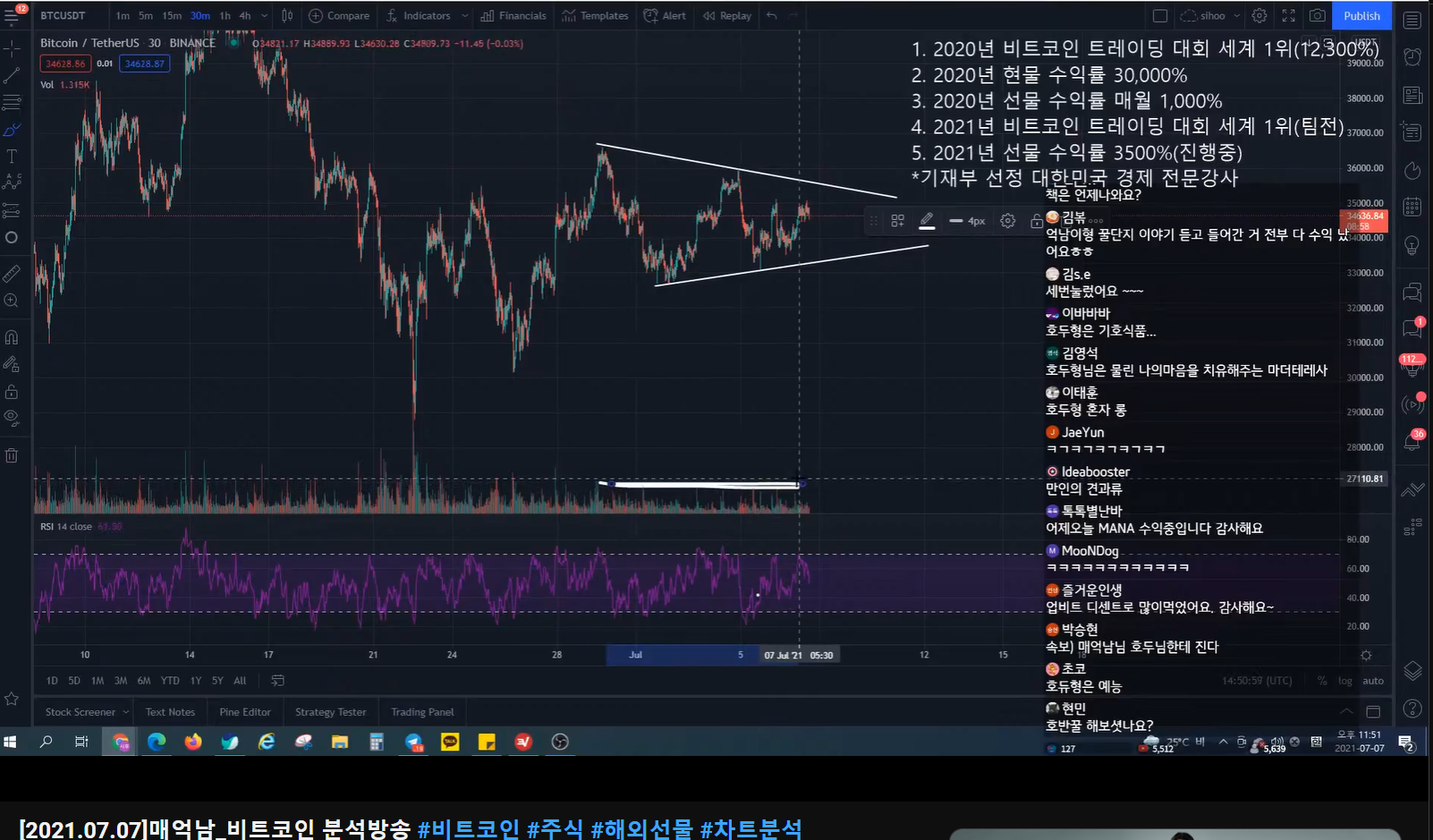The width and height of the screenshot is (1433, 840).
Task: Open the news panel icon
Action: (1412, 95)
